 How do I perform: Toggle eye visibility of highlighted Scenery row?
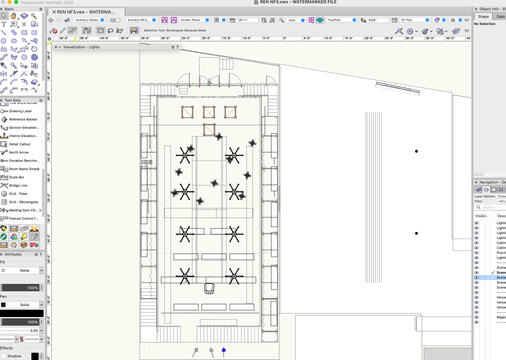click(x=476, y=277)
